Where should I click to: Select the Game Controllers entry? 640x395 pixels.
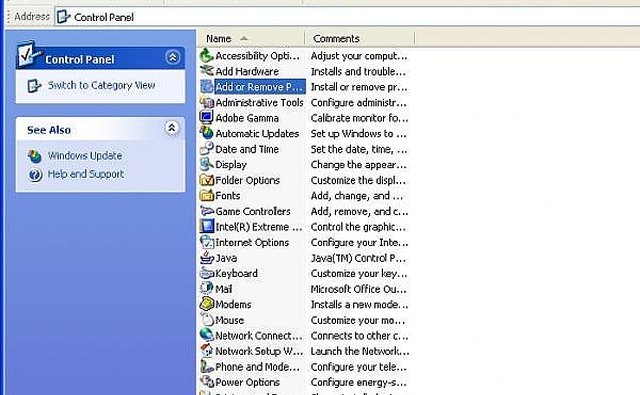pos(253,211)
